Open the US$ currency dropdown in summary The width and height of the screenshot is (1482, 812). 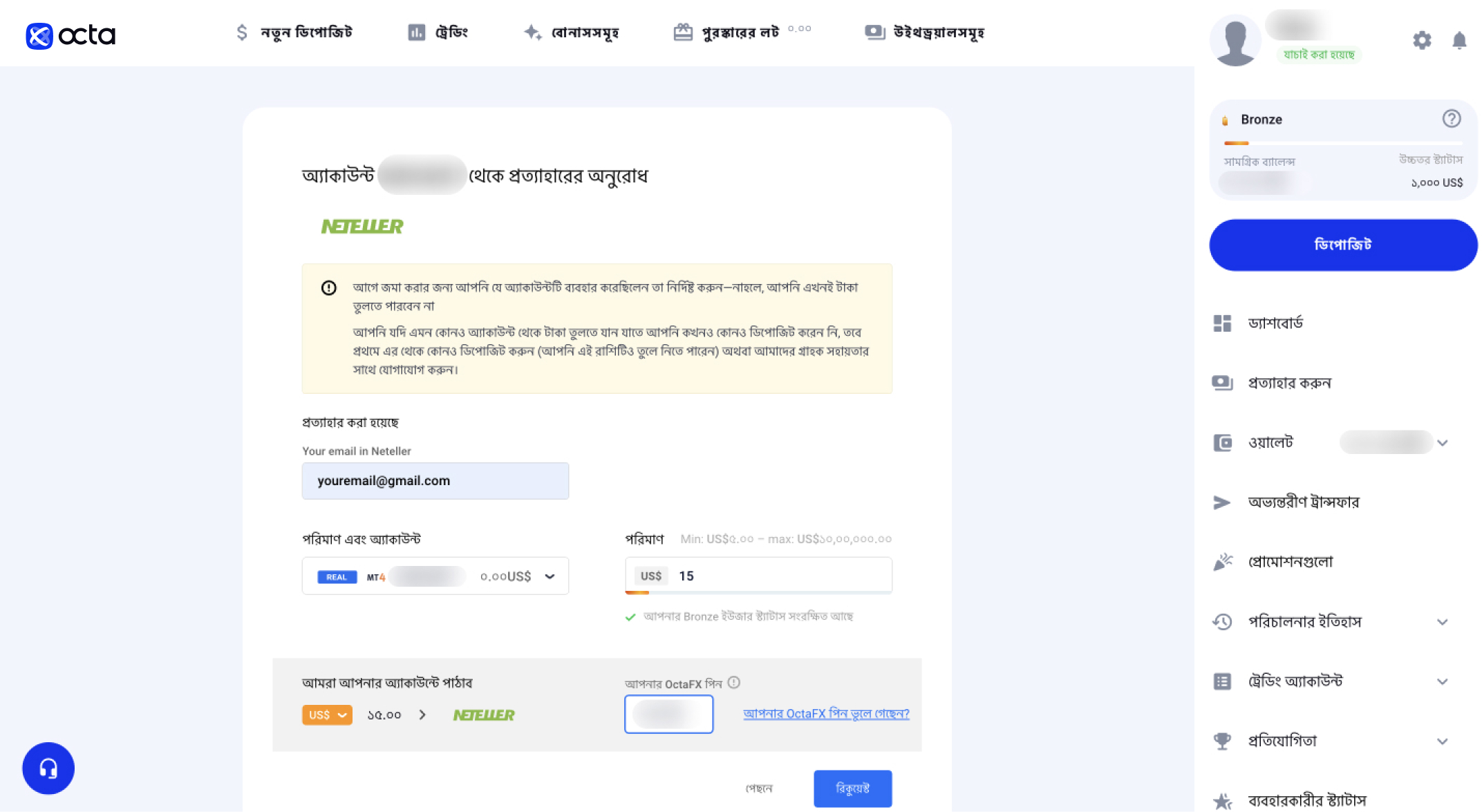coord(327,715)
